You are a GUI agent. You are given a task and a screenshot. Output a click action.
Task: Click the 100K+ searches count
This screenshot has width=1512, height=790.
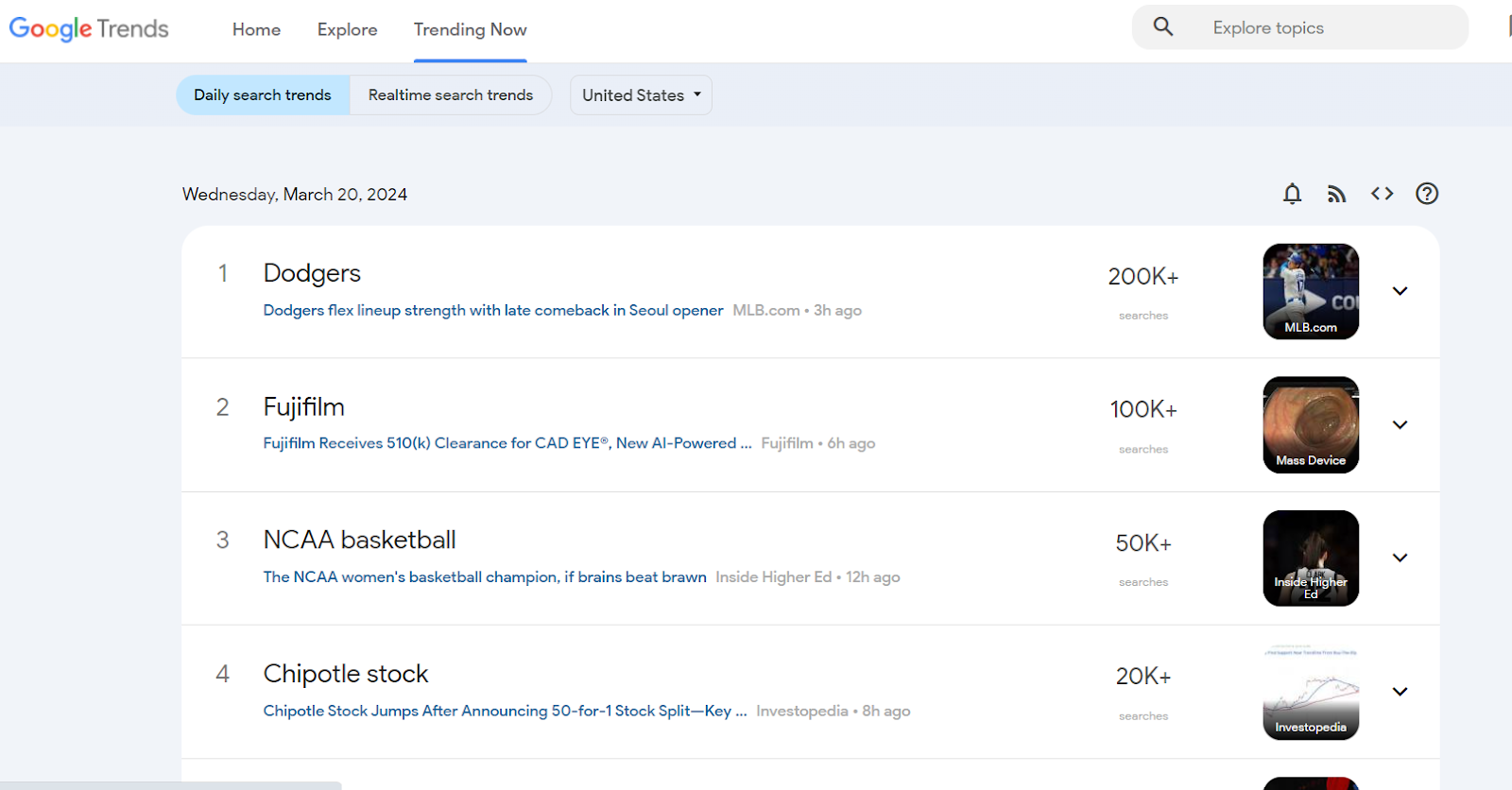1143,410
